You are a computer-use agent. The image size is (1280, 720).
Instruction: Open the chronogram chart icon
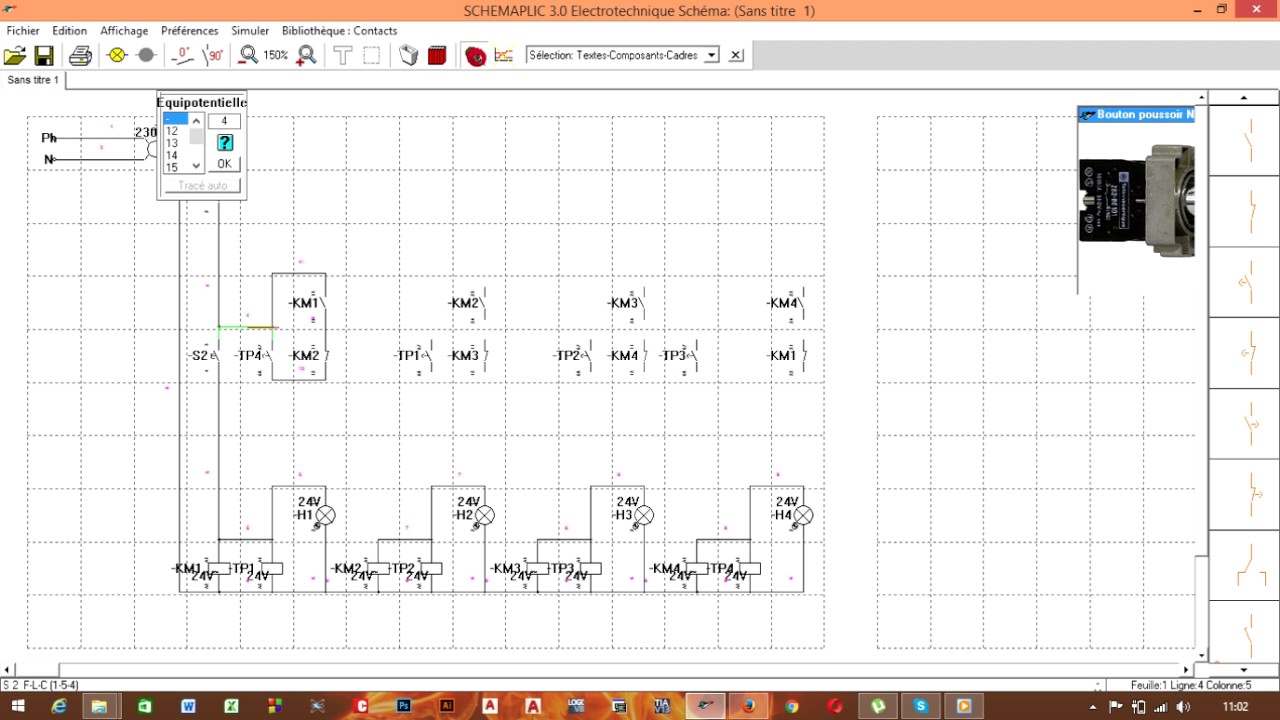[503, 55]
